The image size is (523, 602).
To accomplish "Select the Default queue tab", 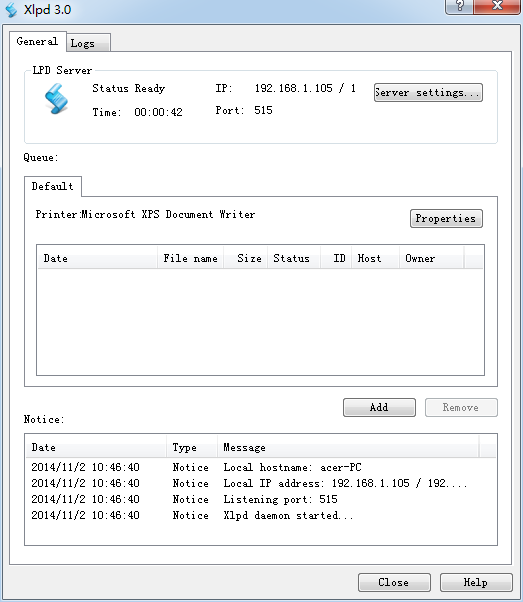I will click(x=53, y=187).
